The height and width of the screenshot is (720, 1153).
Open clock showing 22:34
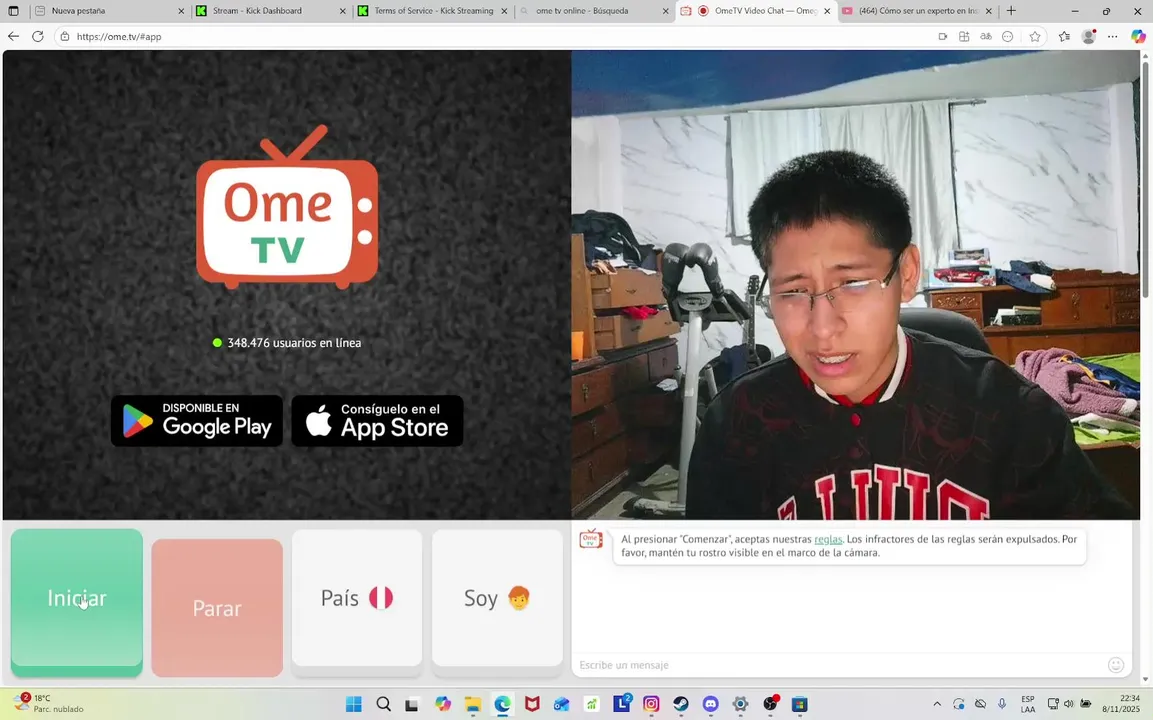[1122, 703]
